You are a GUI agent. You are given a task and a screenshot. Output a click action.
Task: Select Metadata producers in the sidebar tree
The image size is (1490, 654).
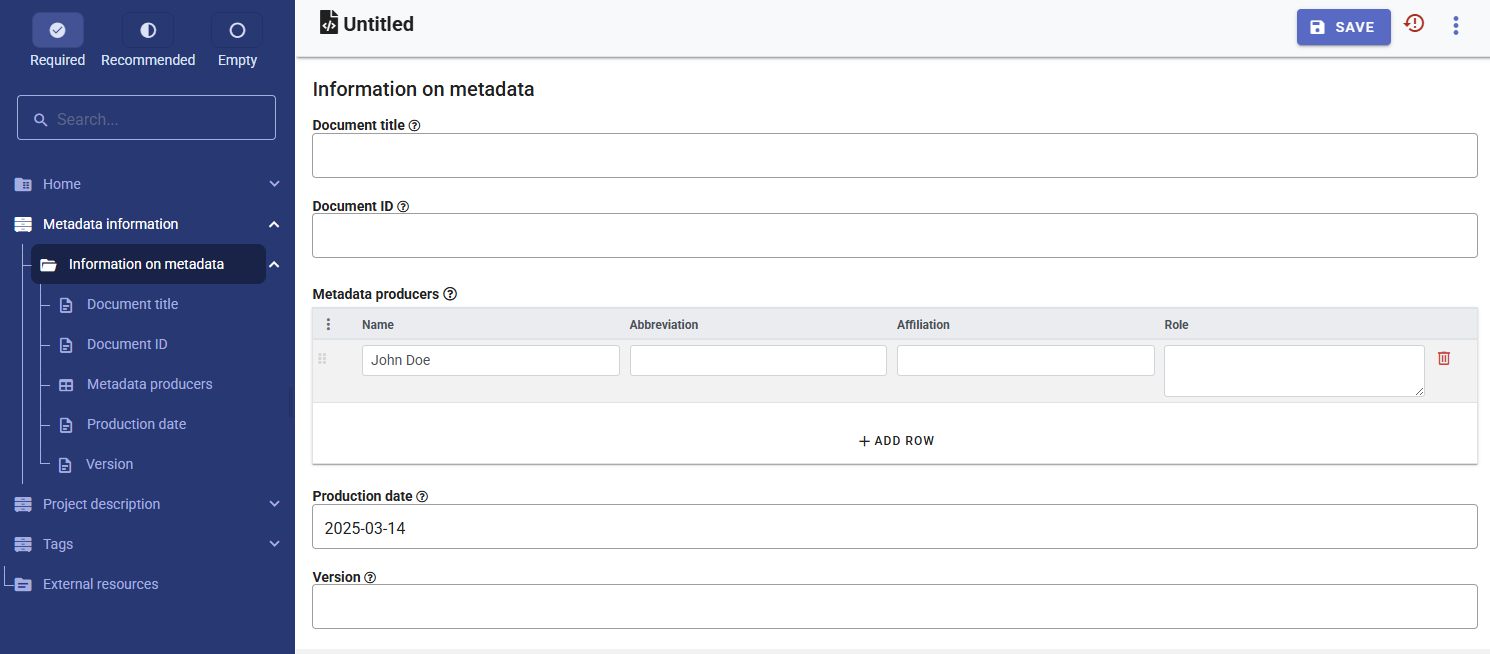pos(149,384)
